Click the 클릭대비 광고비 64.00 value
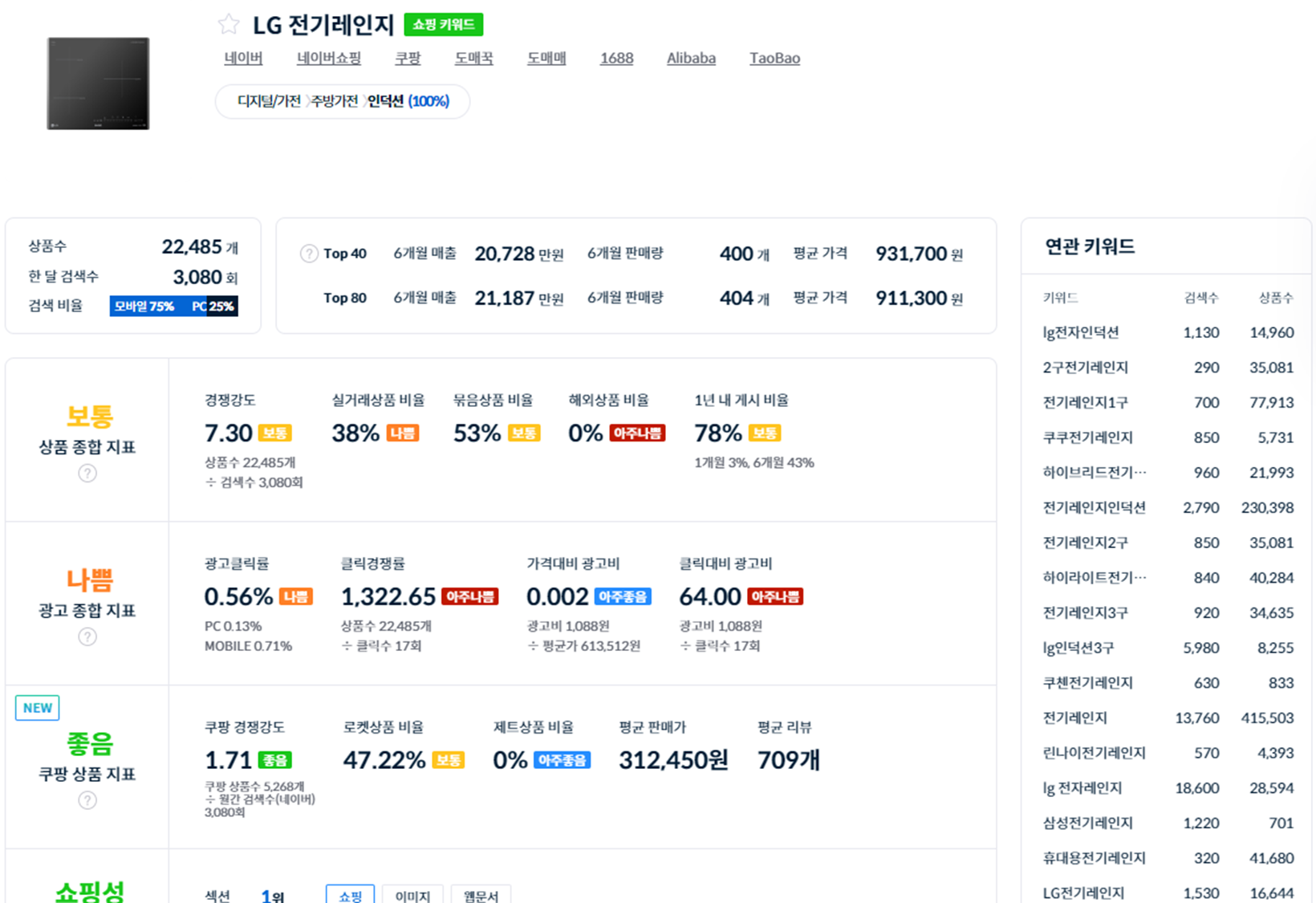The image size is (1316, 903). click(710, 597)
